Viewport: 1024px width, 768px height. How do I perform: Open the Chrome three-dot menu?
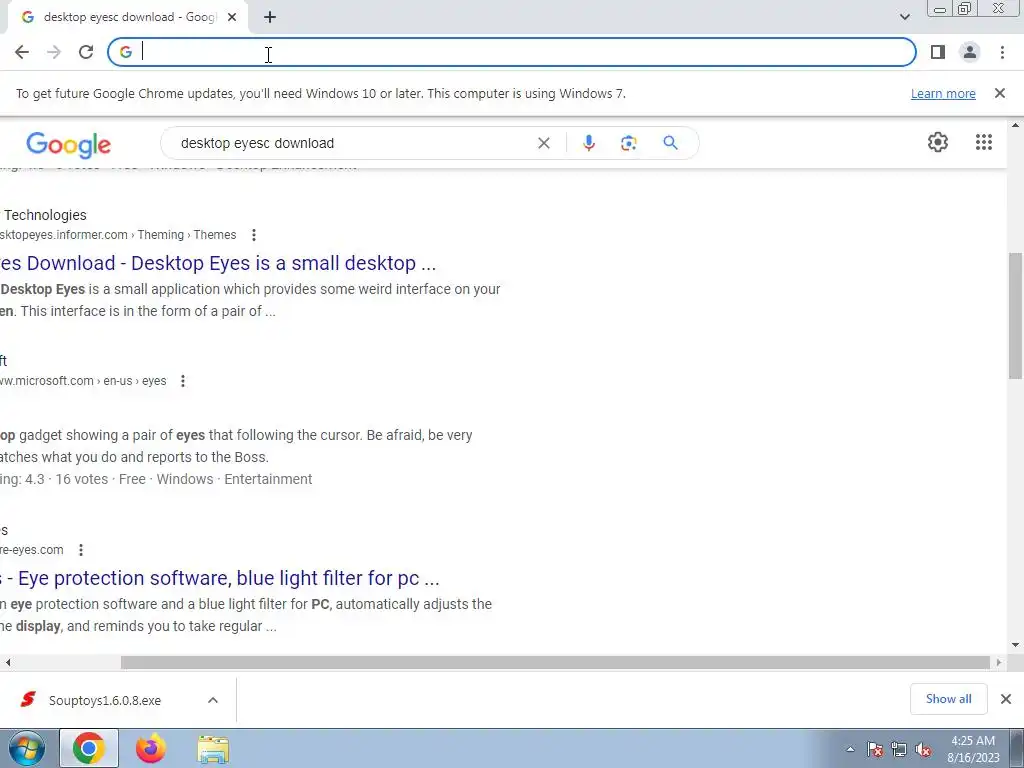tap(1002, 52)
